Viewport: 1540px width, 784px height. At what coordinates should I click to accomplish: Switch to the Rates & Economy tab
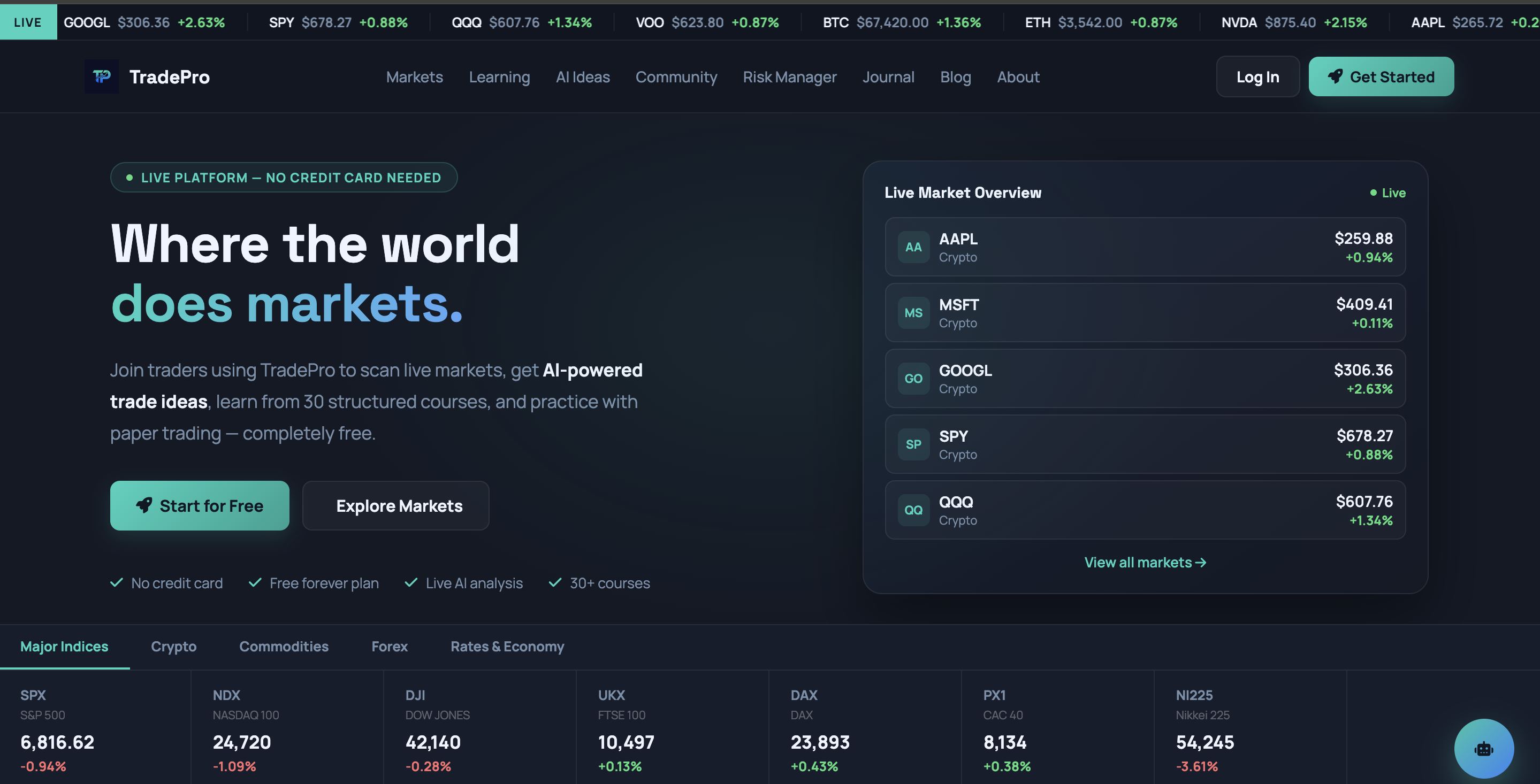click(507, 647)
